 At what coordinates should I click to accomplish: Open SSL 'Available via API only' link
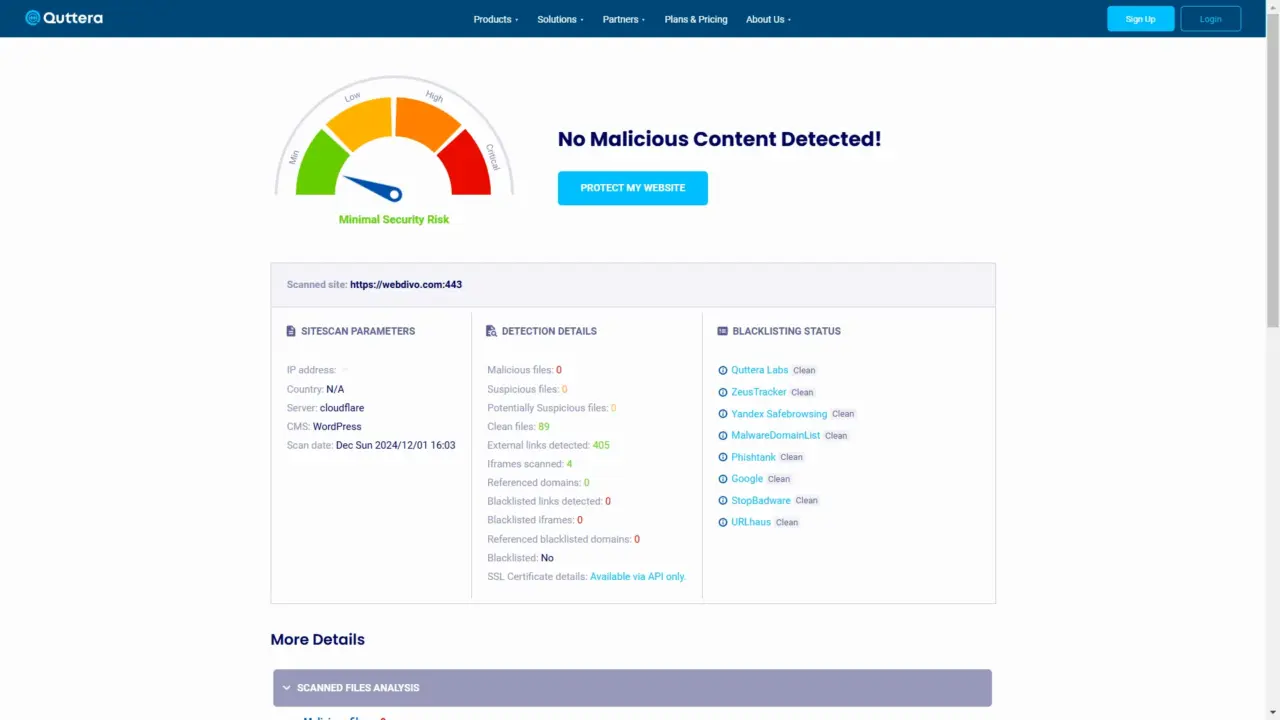(x=637, y=577)
